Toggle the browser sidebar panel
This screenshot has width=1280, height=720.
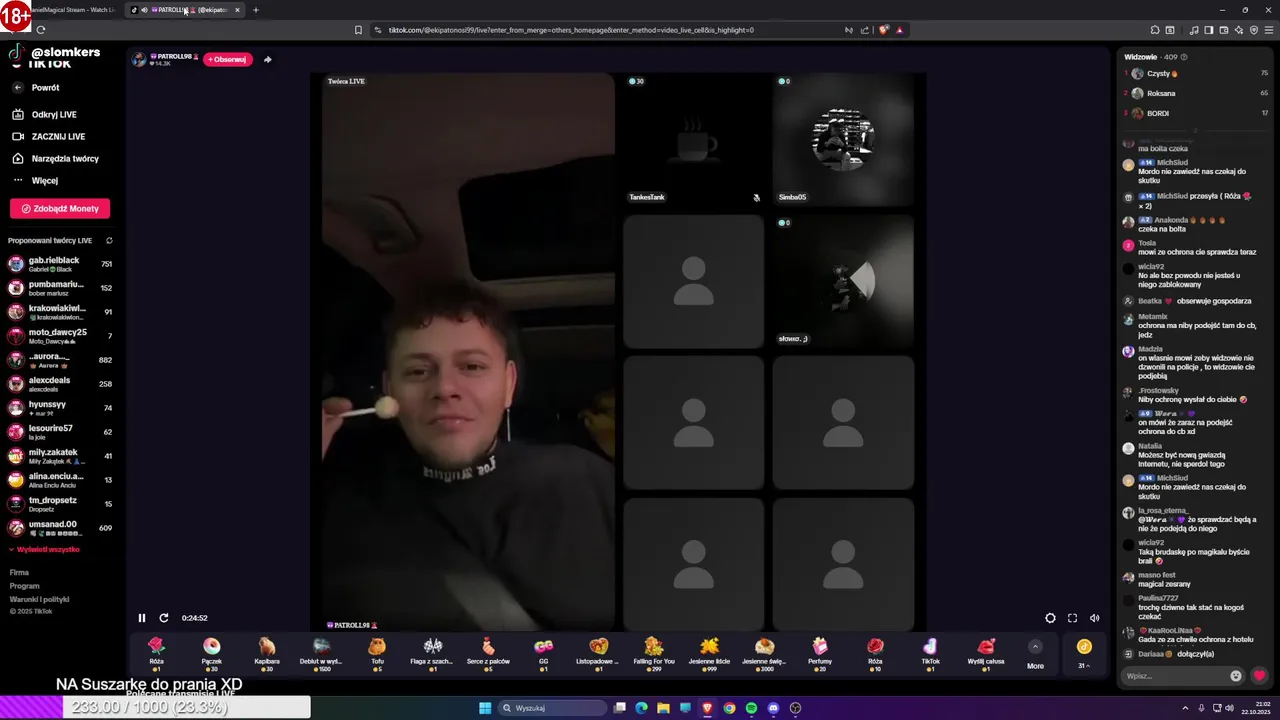pos(1209,30)
